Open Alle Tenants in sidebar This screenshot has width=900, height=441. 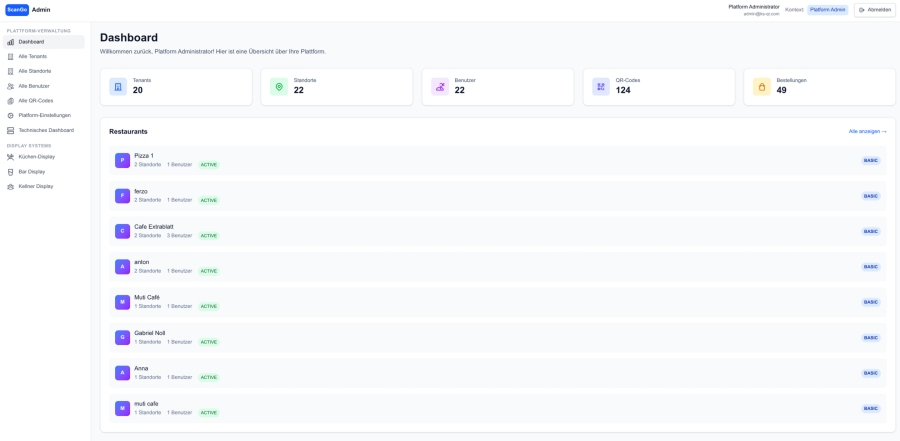coord(32,56)
